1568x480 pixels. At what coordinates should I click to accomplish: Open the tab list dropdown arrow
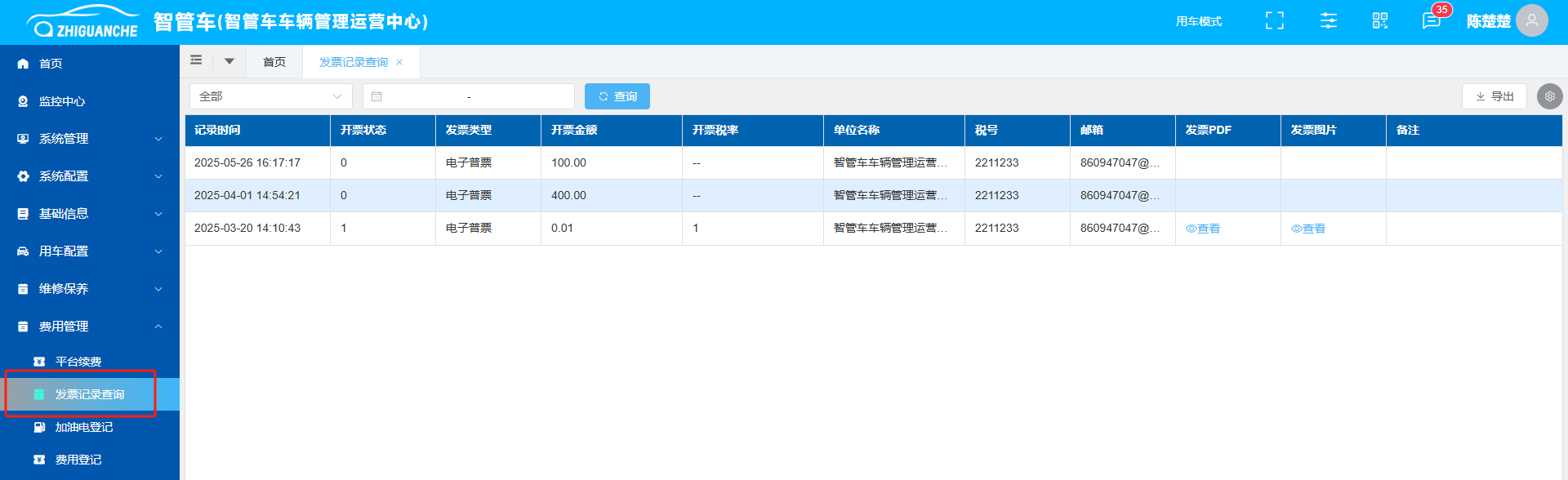pyautogui.click(x=229, y=61)
